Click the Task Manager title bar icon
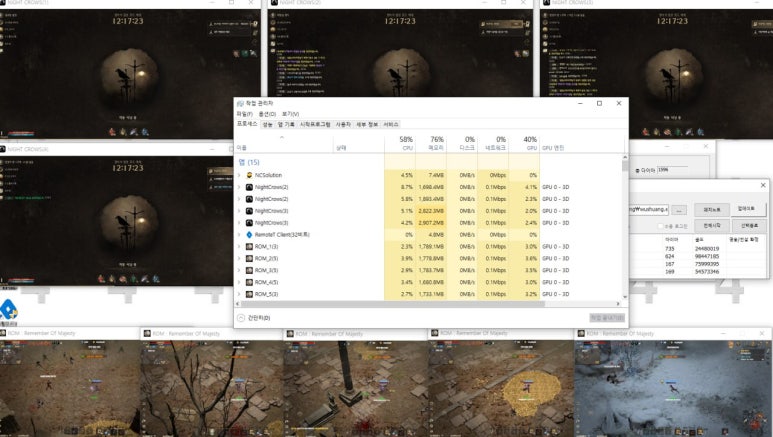The width and height of the screenshot is (773, 437). point(241,103)
